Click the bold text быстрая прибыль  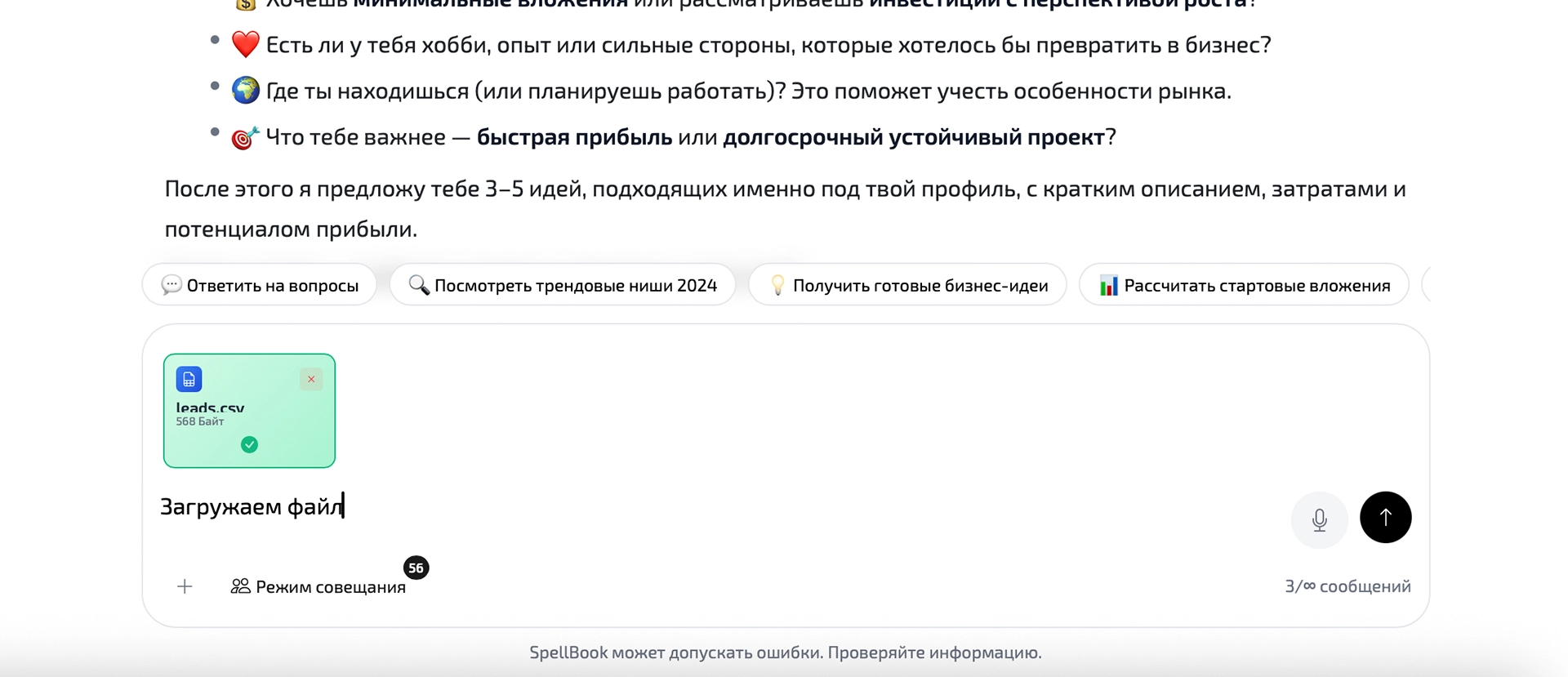click(x=574, y=137)
